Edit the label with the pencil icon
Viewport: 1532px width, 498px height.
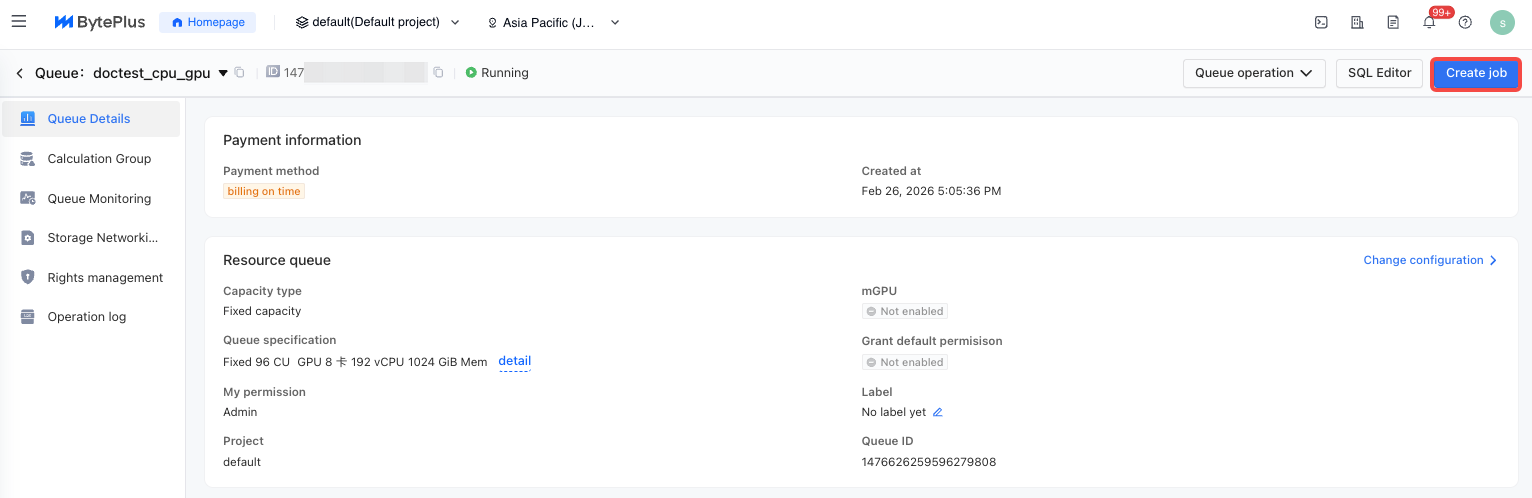938,412
